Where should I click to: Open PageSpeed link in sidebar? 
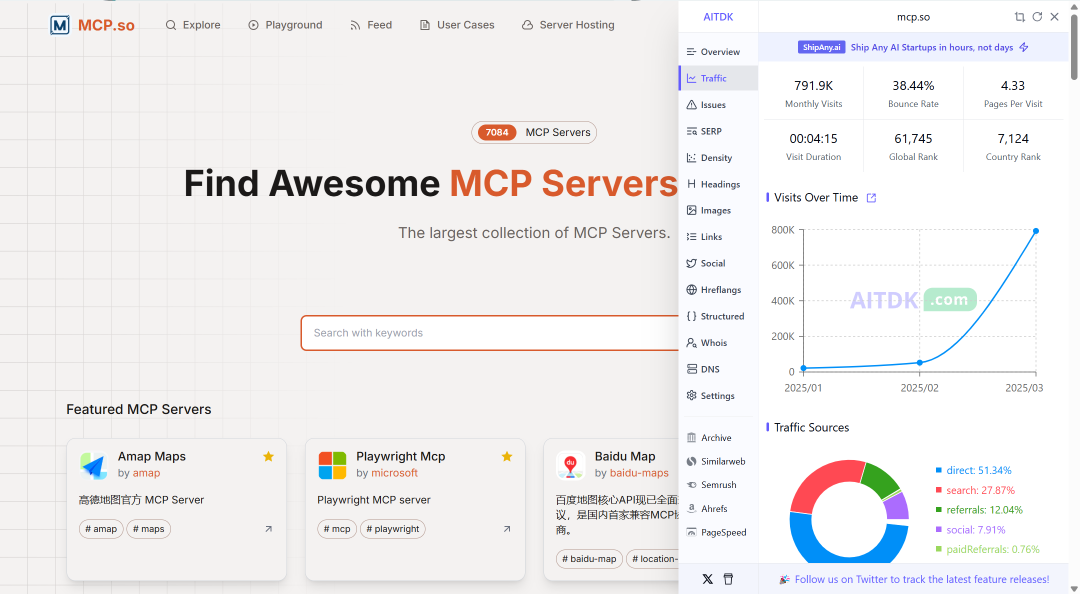click(718, 532)
